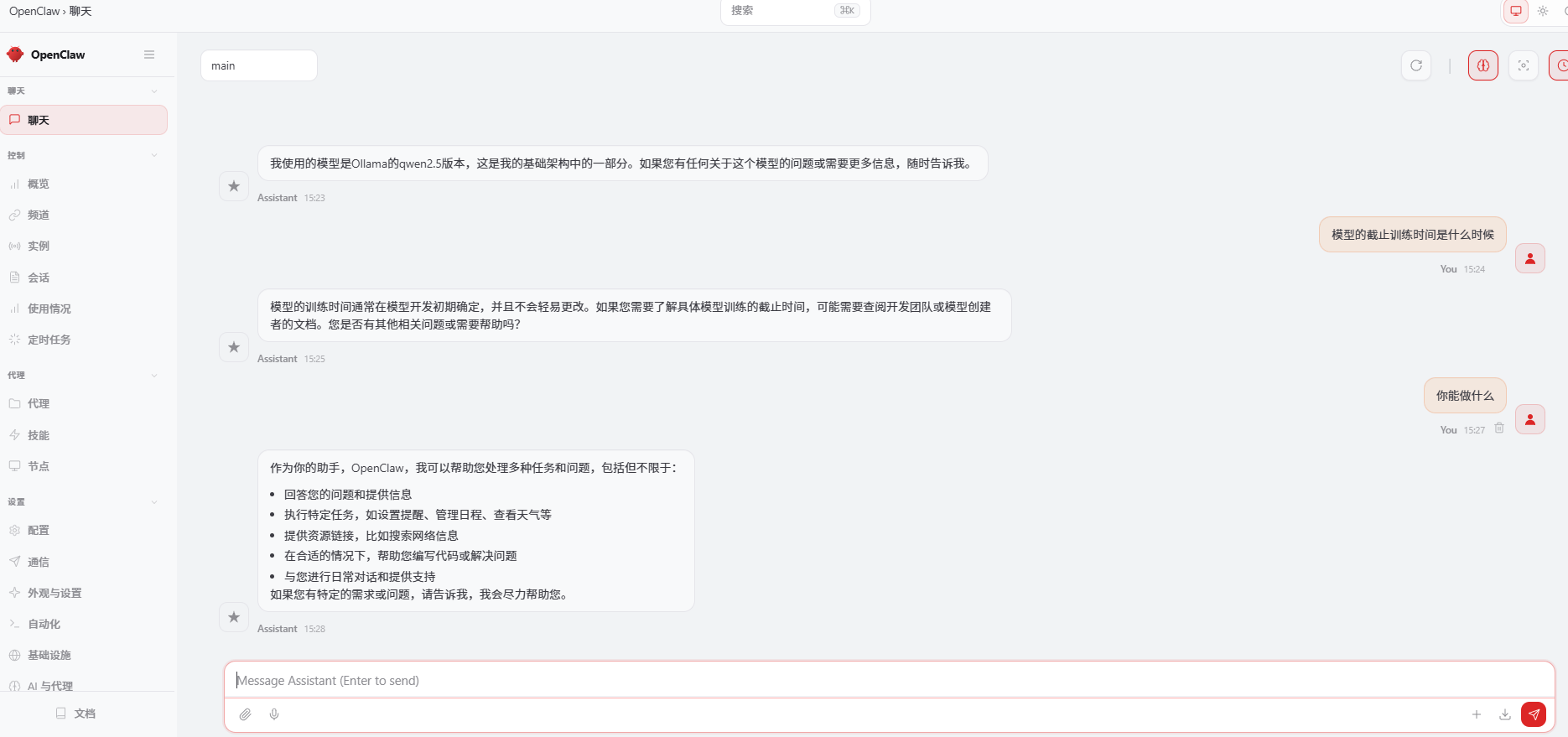Image resolution: width=1568 pixels, height=737 pixels.
Task: Click the 自动化 terminal prompt icon
Action: tap(14, 624)
